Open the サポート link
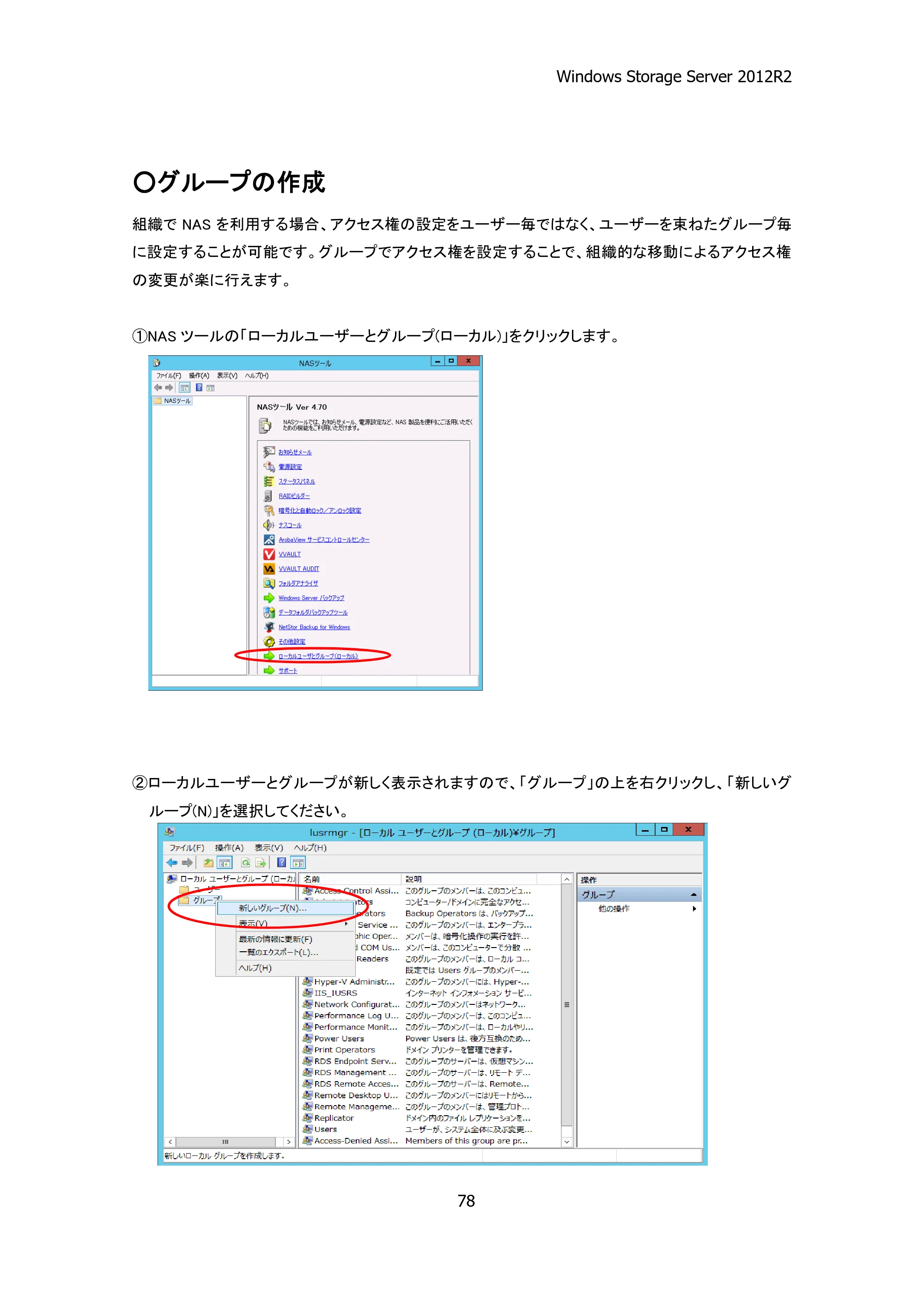The height and width of the screenshot is (1307, 924). click(288, 670)
